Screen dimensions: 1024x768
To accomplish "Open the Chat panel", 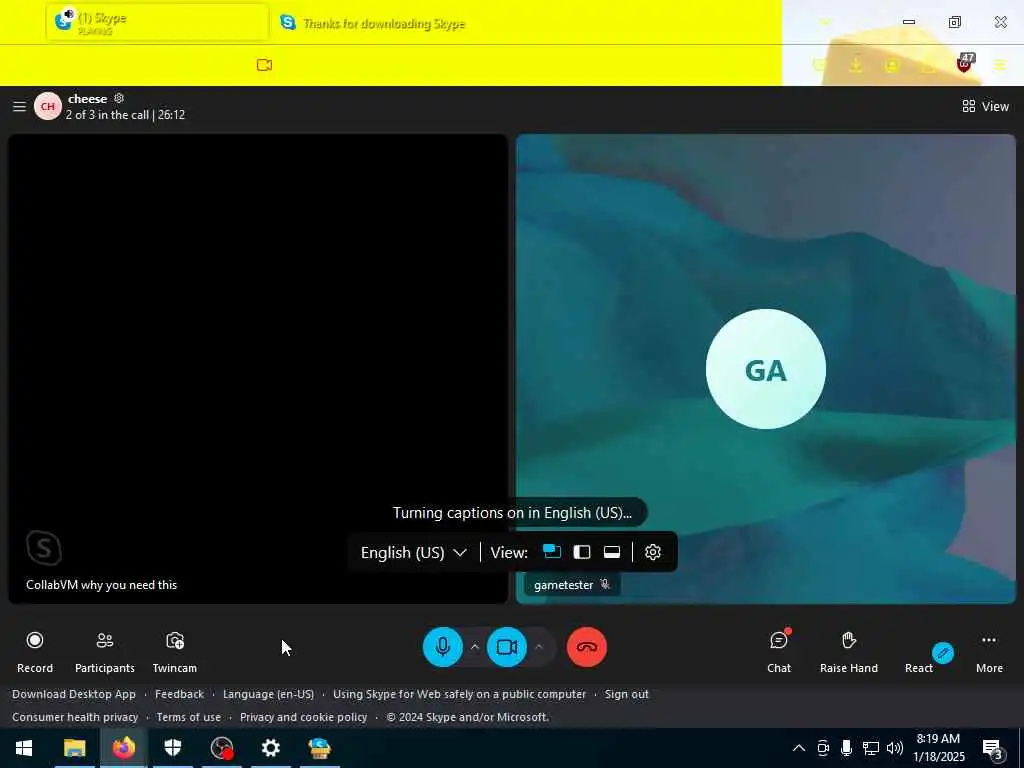I will (778, 652).
